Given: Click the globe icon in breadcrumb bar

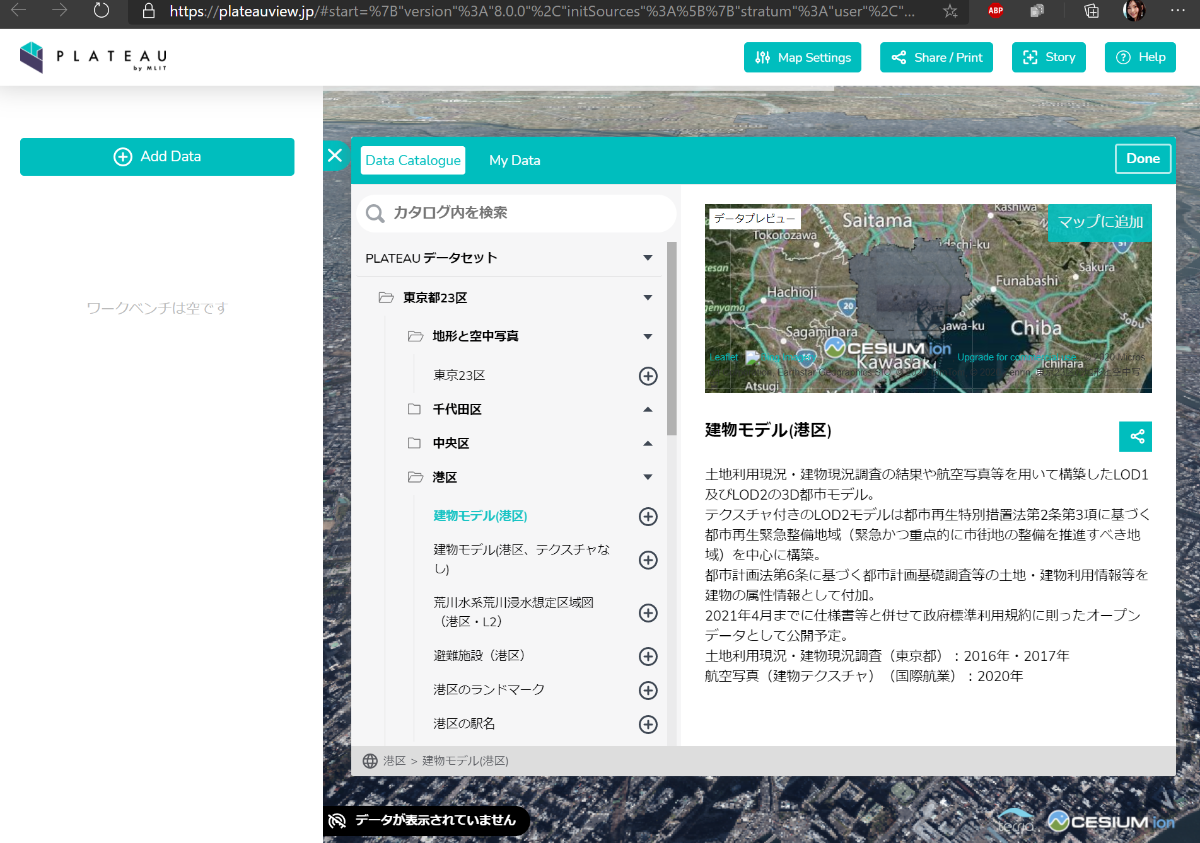Looking at the screenshot, I should (370, 761).
